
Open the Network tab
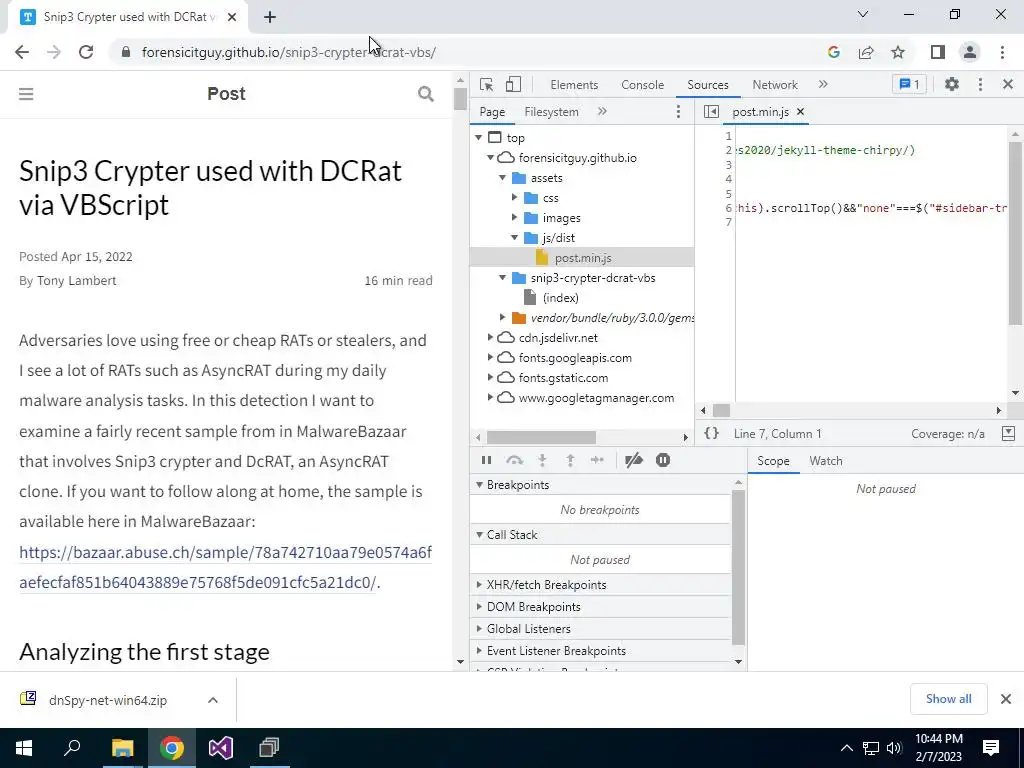(x=775, y=85)
